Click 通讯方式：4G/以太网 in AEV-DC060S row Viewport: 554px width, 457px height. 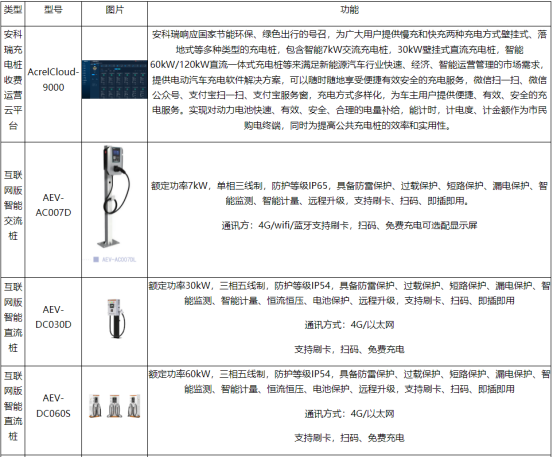tap(349, 414)
